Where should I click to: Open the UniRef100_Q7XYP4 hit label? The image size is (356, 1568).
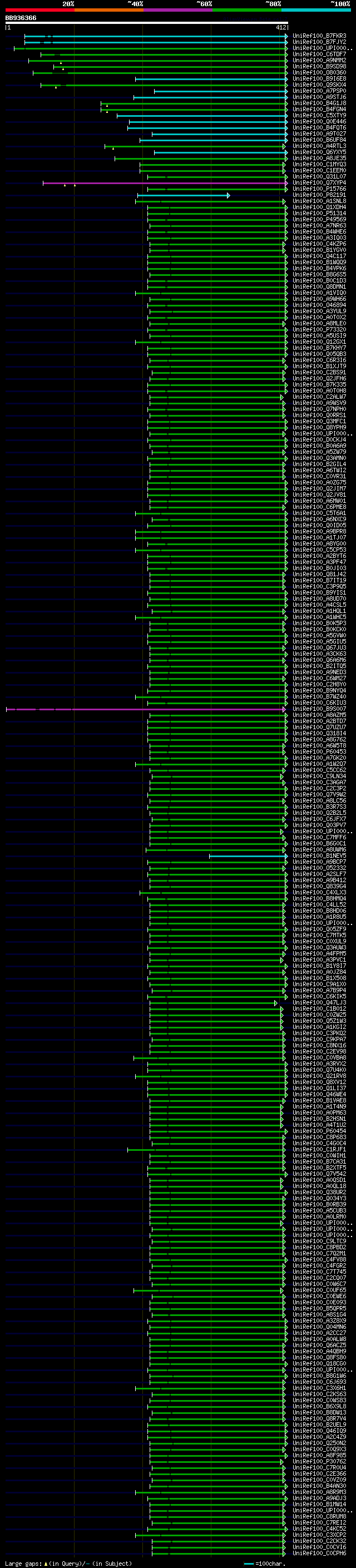[319, 182]
